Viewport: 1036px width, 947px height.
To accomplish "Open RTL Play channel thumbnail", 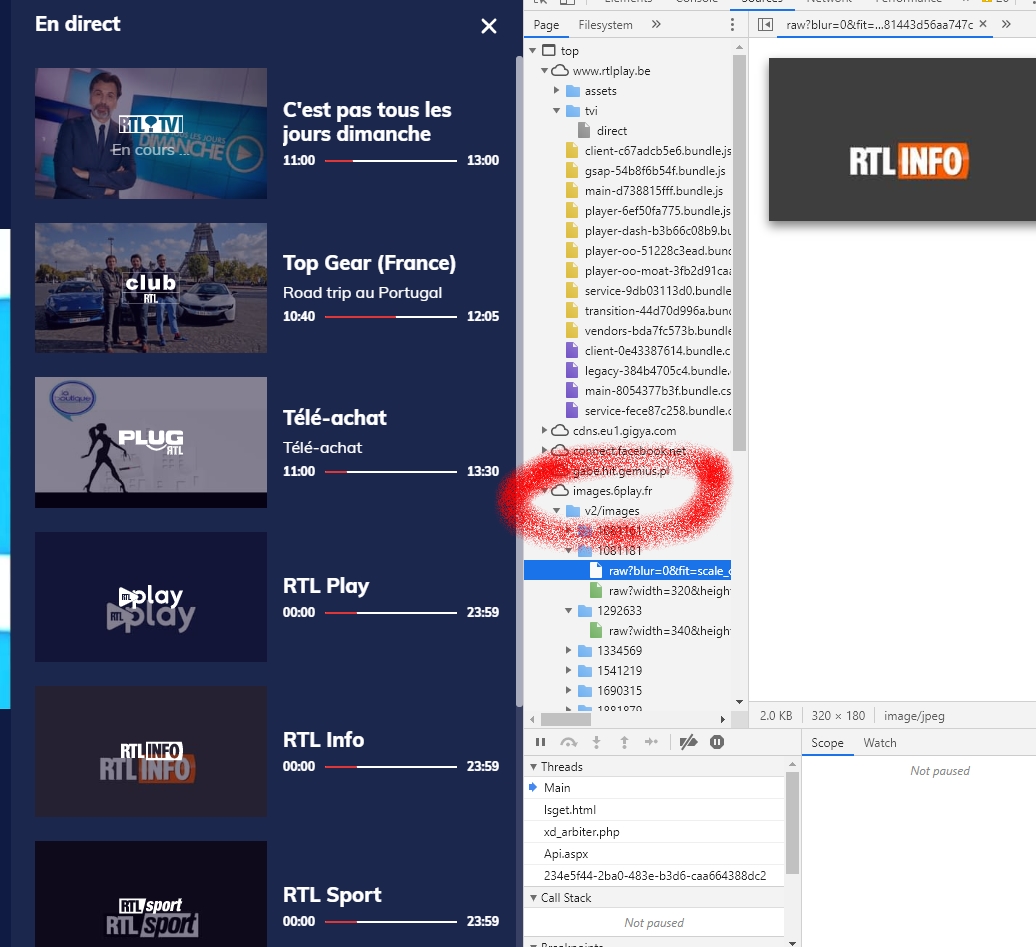I will pyautogui.click(x=151, y=597).
